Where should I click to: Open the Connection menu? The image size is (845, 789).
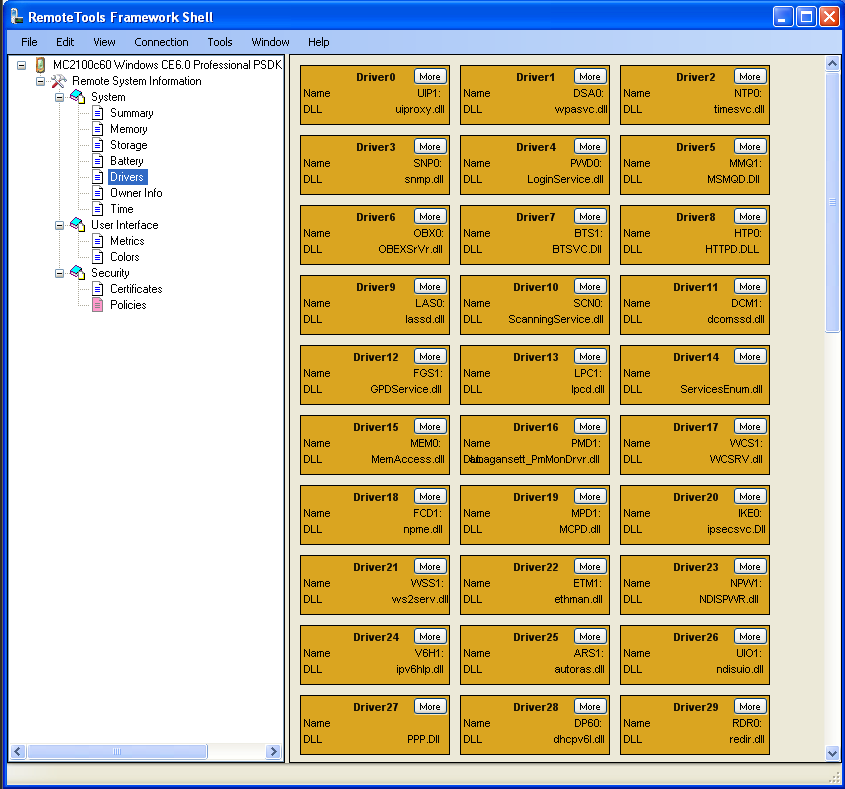(161, 42)
